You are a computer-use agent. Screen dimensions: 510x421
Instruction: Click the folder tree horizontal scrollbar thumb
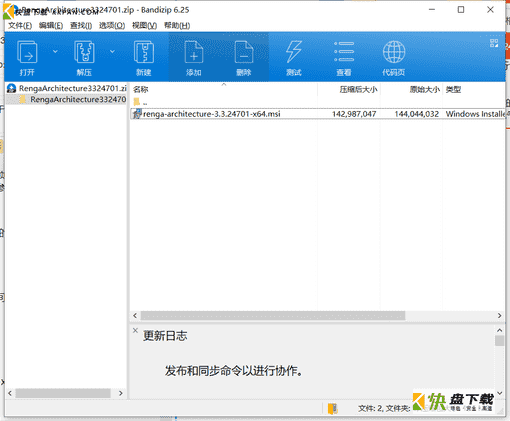(x=63, y=393)
